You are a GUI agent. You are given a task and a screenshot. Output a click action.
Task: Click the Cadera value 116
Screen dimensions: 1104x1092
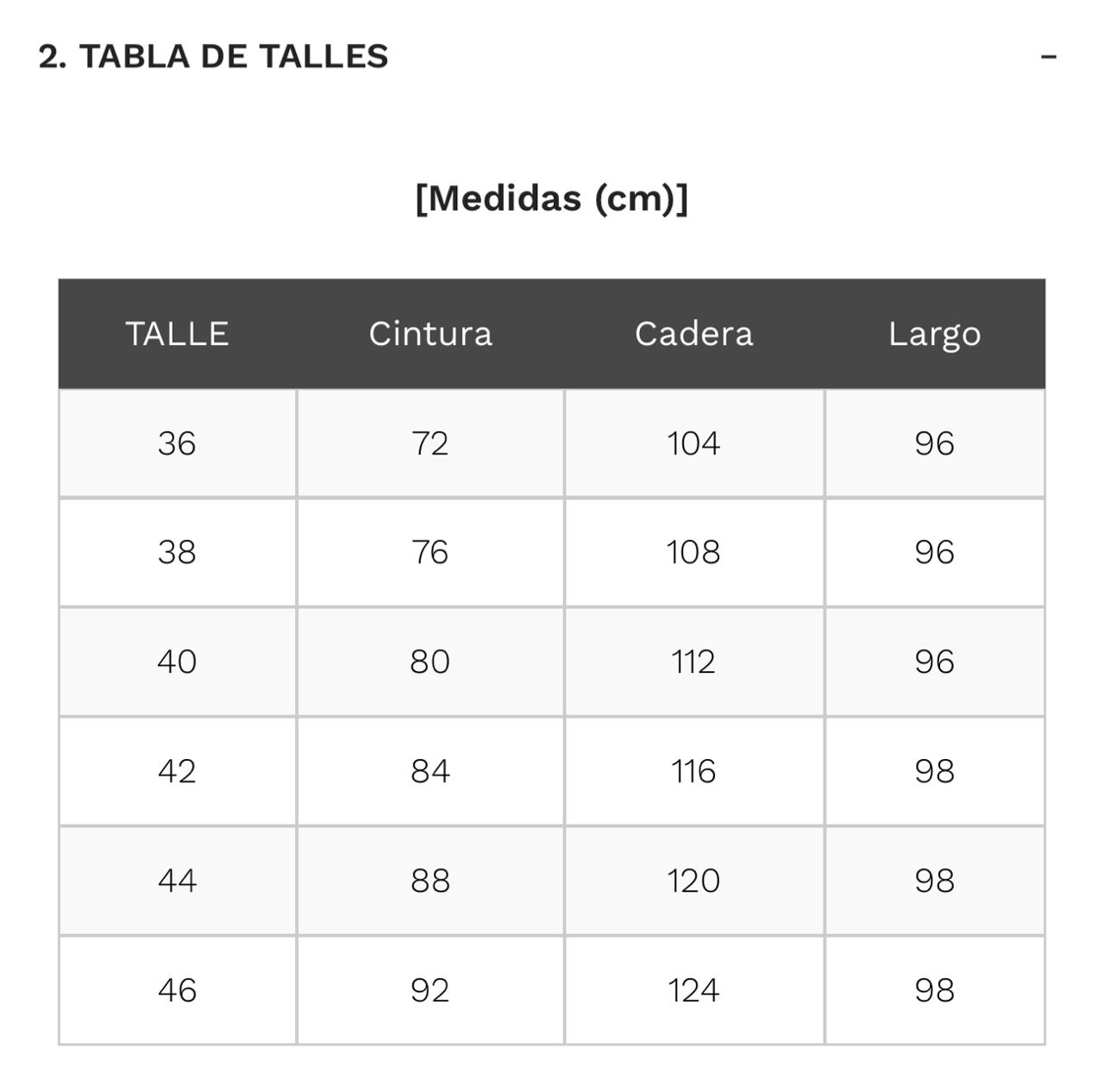click(693, 771)
